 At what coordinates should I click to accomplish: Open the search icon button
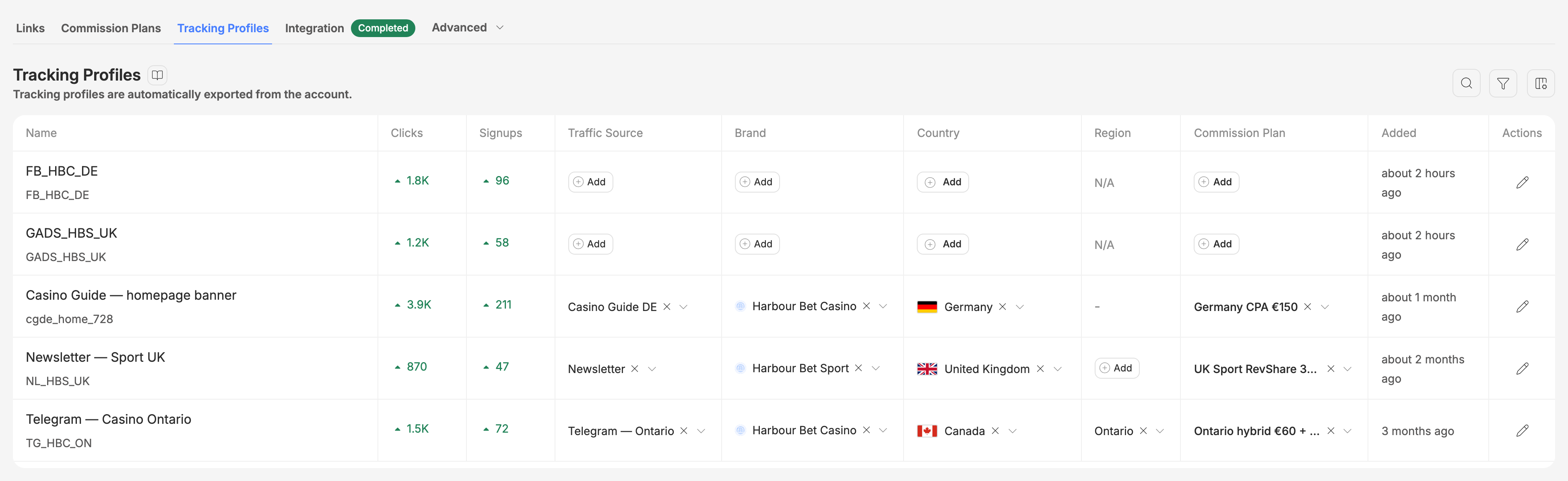coord(1466,83)
